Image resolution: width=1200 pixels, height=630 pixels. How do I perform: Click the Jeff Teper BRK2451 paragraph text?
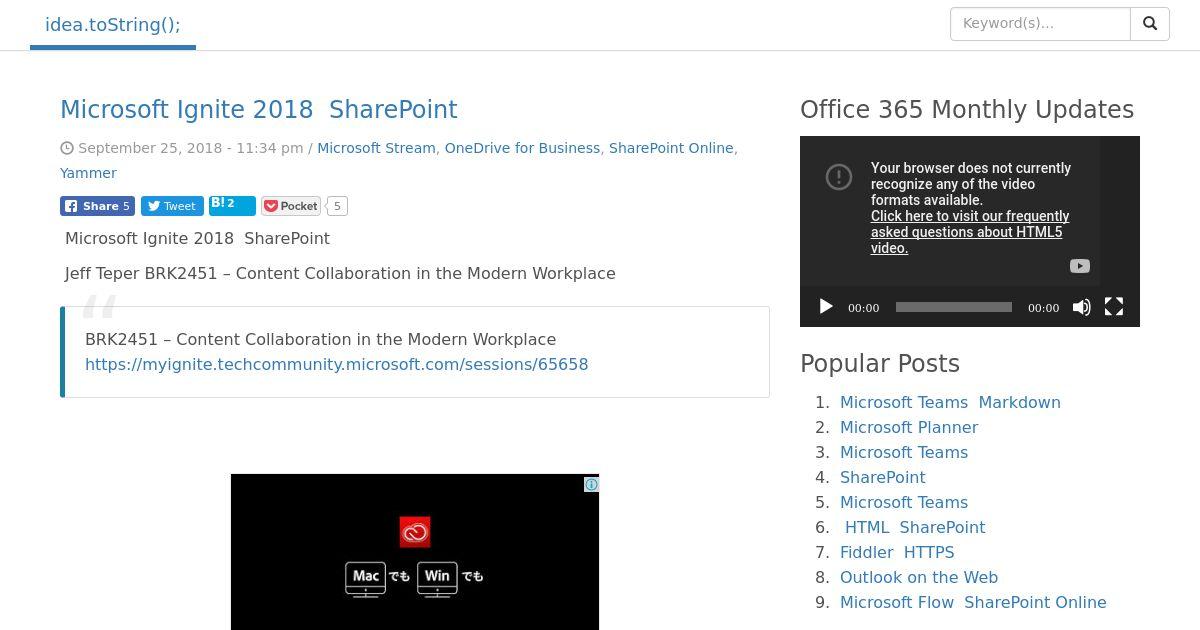coord(340,273)
